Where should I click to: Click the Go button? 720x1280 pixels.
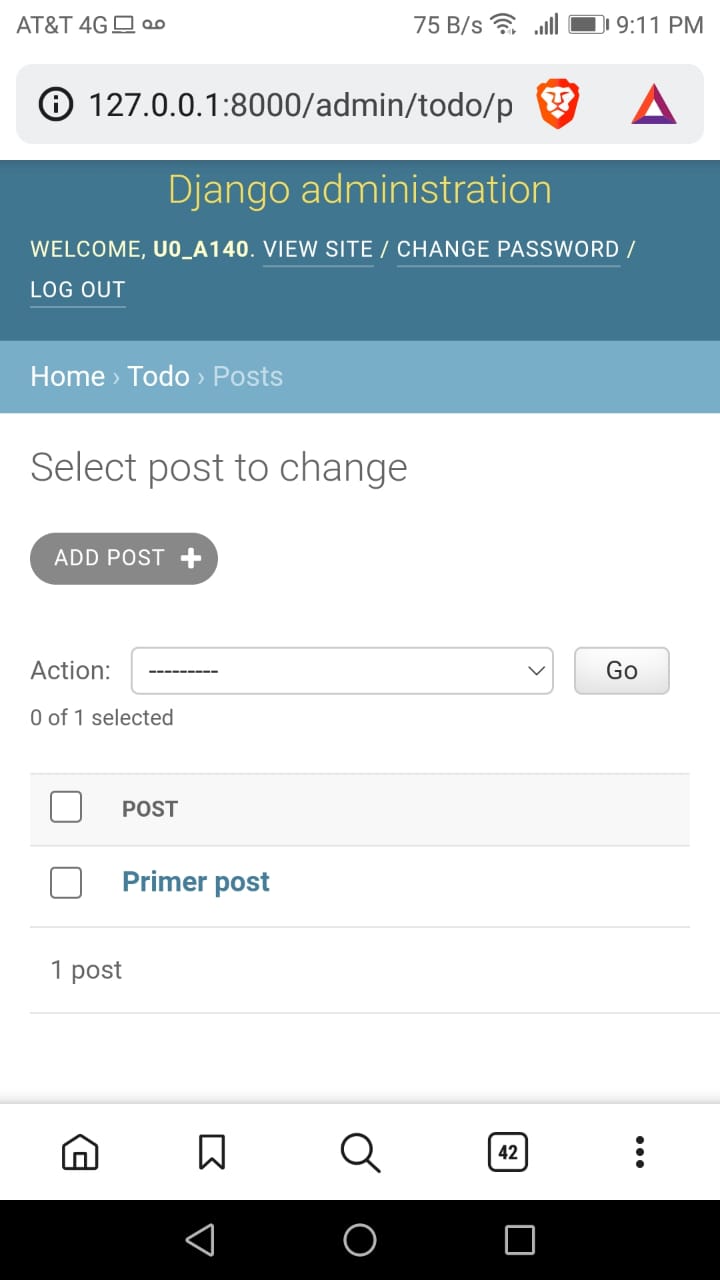coord(622,670)
